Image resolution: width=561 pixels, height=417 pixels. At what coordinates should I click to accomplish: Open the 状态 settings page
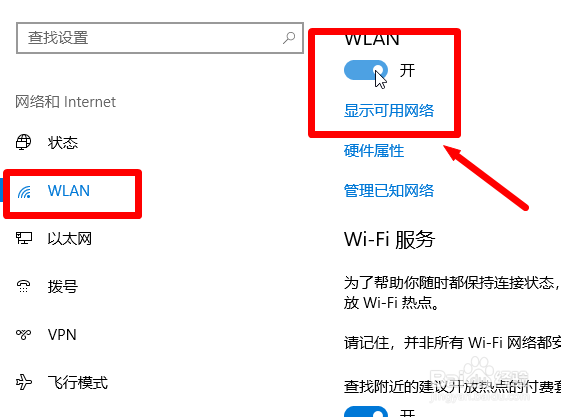coord(63,142)
